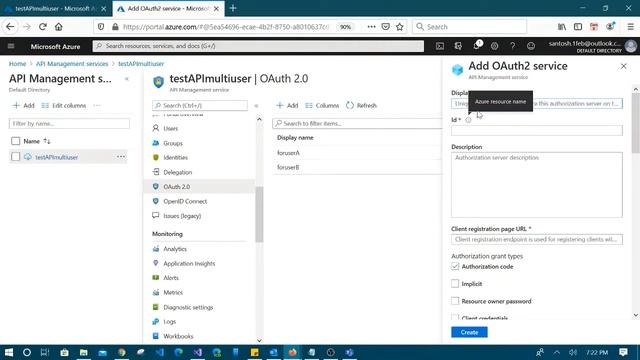Screen dimensions: 640x360
Task: Click Search to filter items box
Action: click(357, 123)
